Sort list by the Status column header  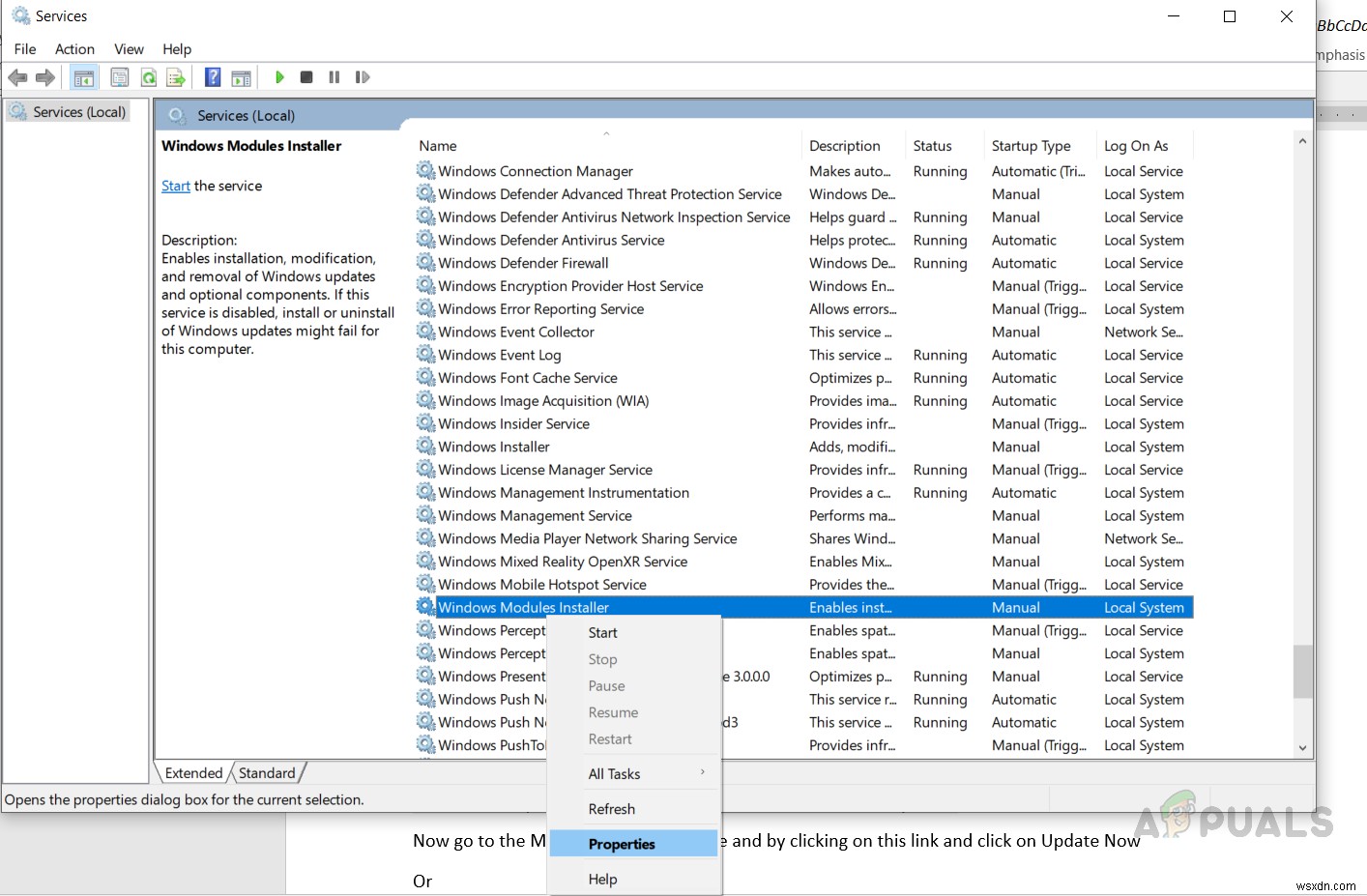coord(932,146)
